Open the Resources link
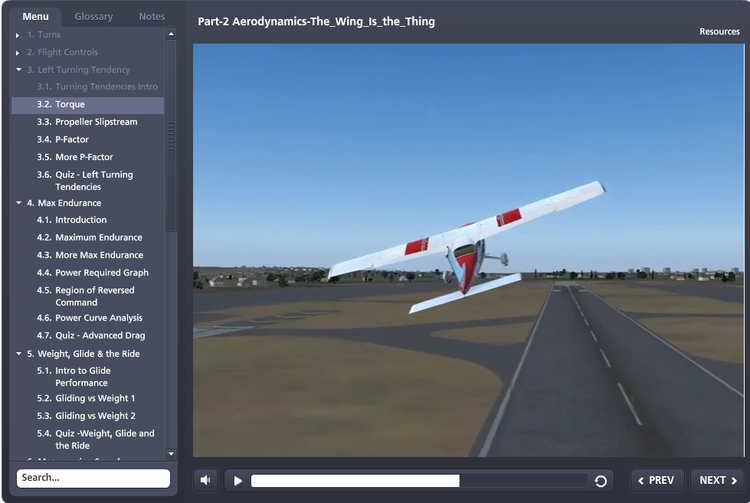This screenshot has height=503, width=750. [x=719, y=32]
